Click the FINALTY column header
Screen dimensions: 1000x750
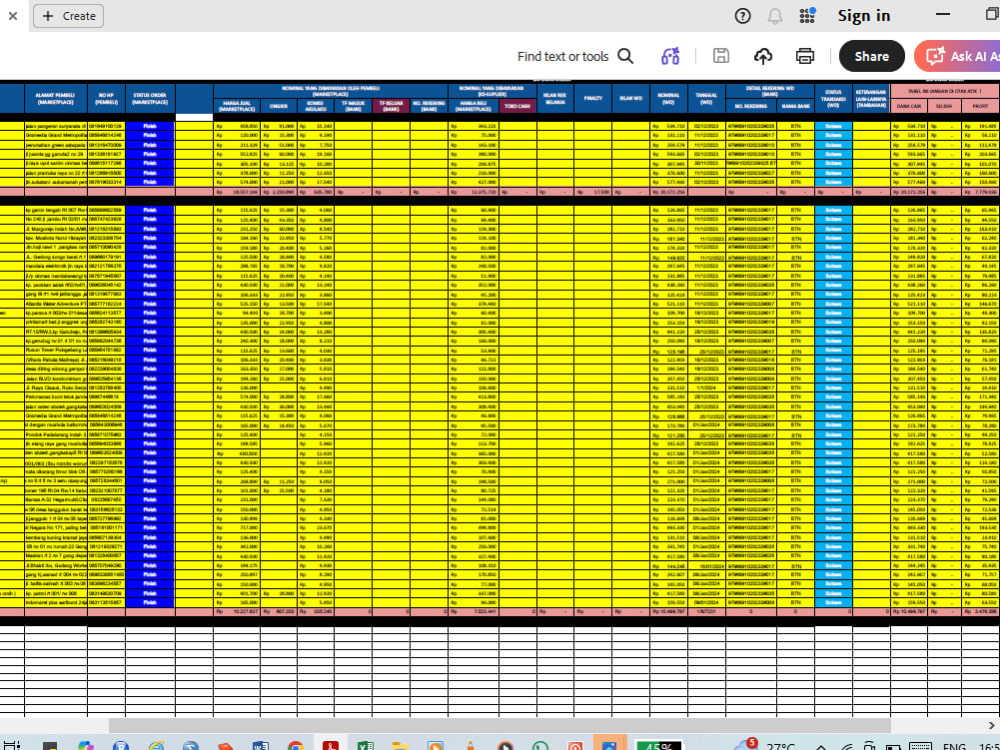(592, 99)
